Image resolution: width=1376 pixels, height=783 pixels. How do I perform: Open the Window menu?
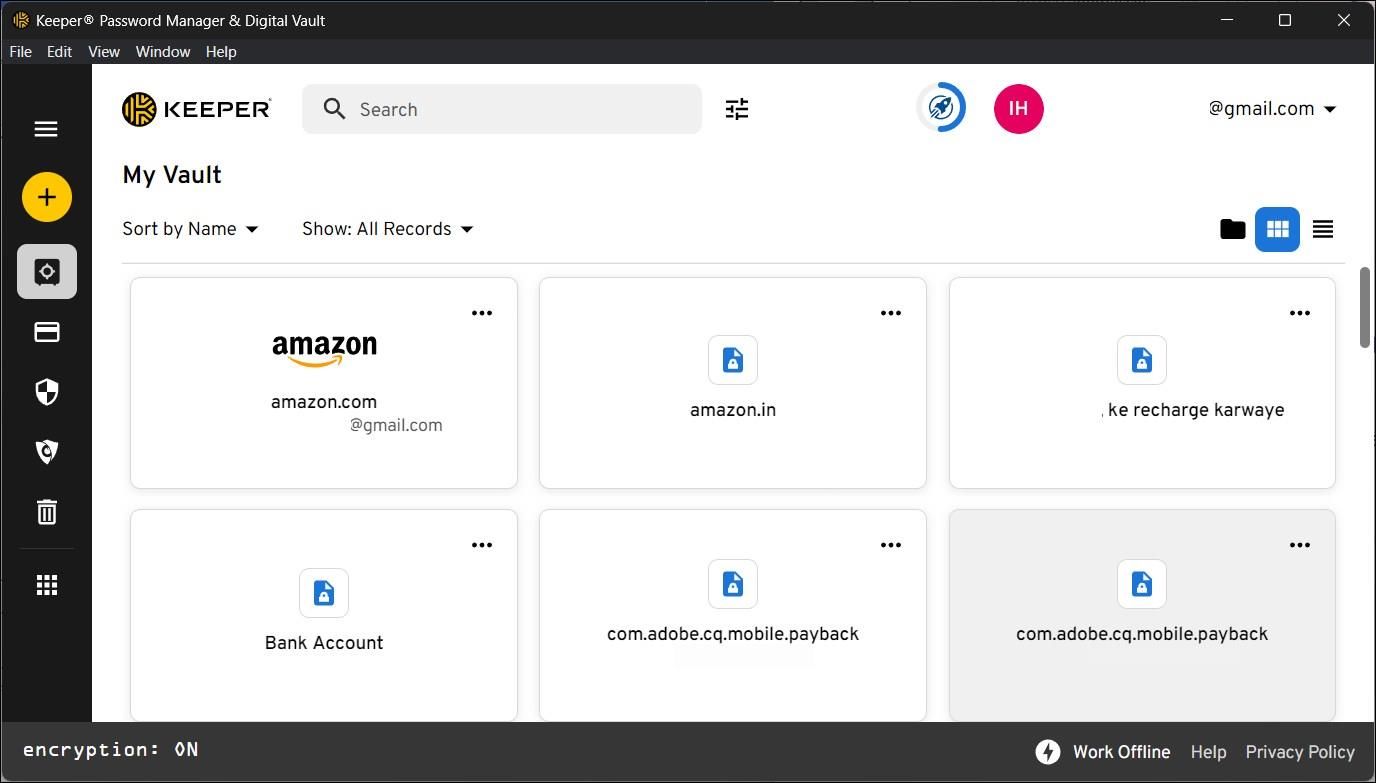click(162, 51)
